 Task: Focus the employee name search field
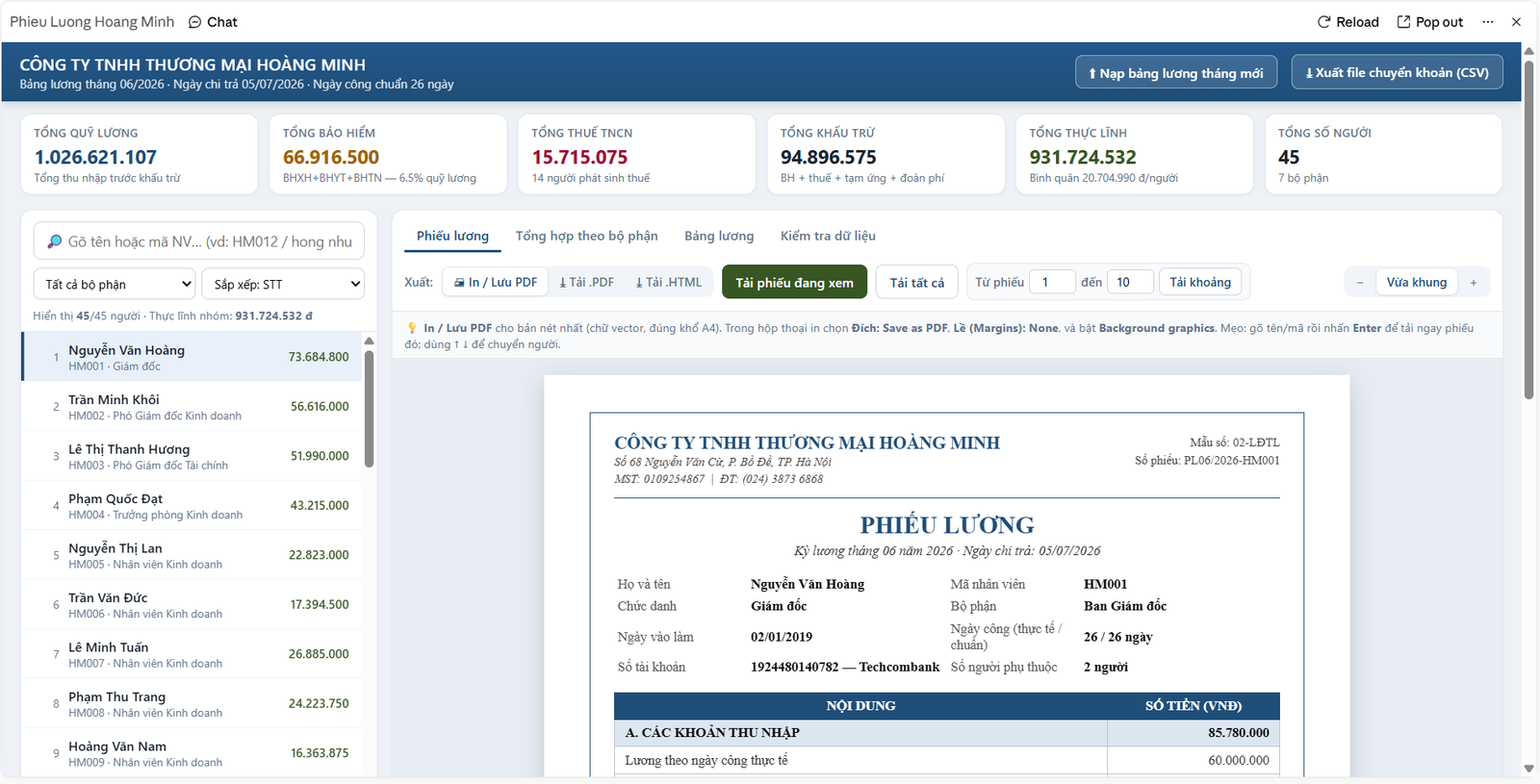(x=199, y=241)
